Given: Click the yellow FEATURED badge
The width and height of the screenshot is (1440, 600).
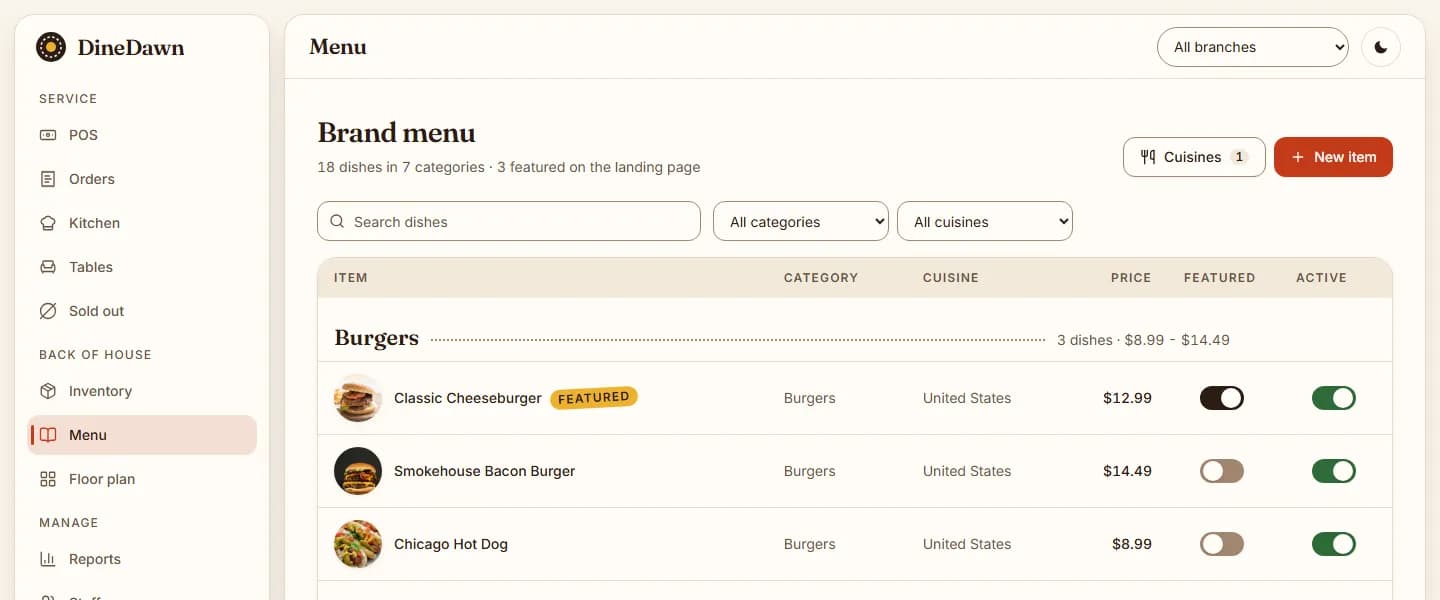Looking at the screenshot, I should pos(594,398).
